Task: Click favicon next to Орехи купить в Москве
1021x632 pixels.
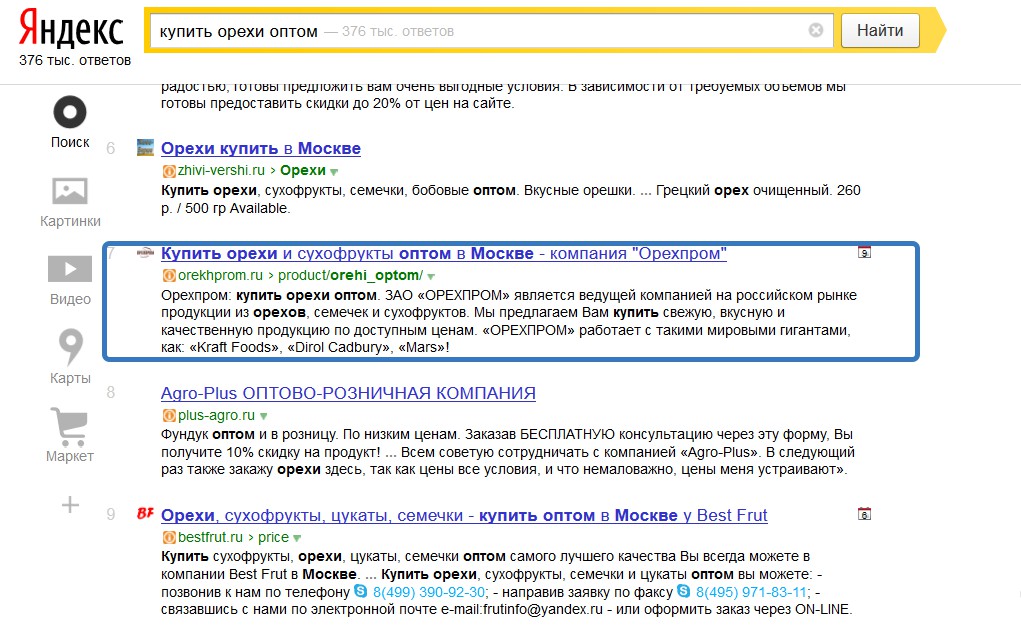Action: point(145,148)
